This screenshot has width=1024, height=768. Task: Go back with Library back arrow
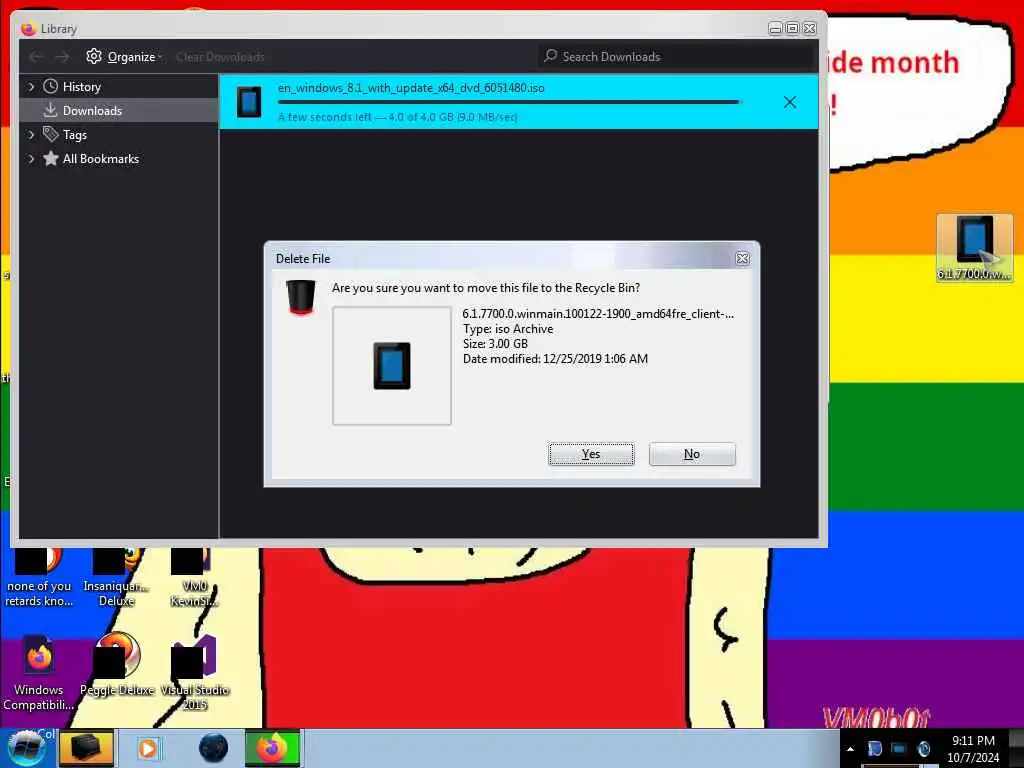35,57
